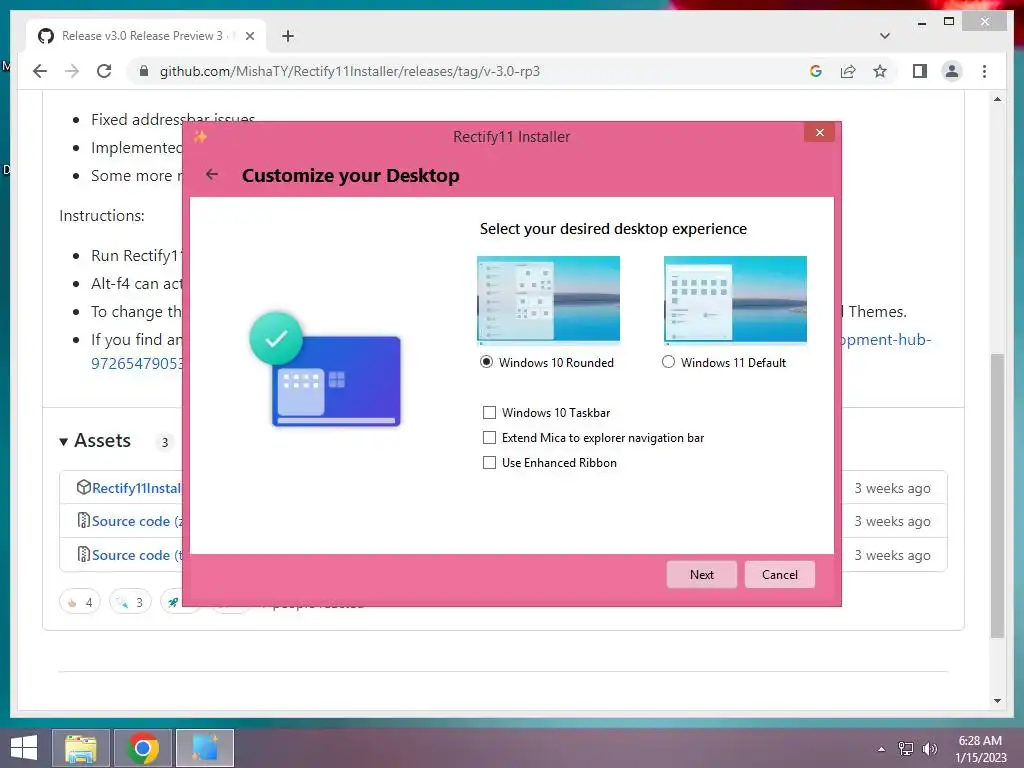Click the page scrollbar down arrow

click(997, 701)
